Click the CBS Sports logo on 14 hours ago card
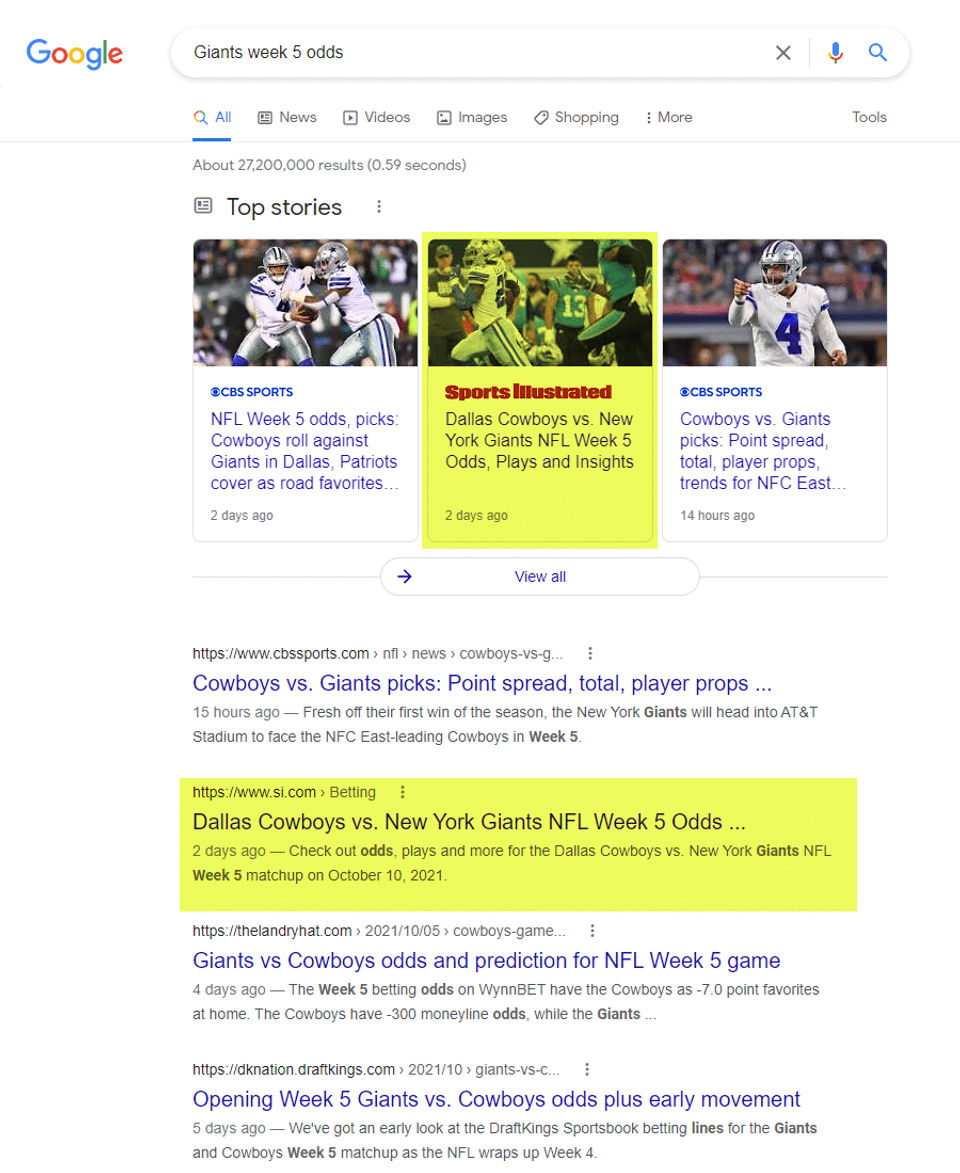The image size is (960, 1173). [721, 392]
